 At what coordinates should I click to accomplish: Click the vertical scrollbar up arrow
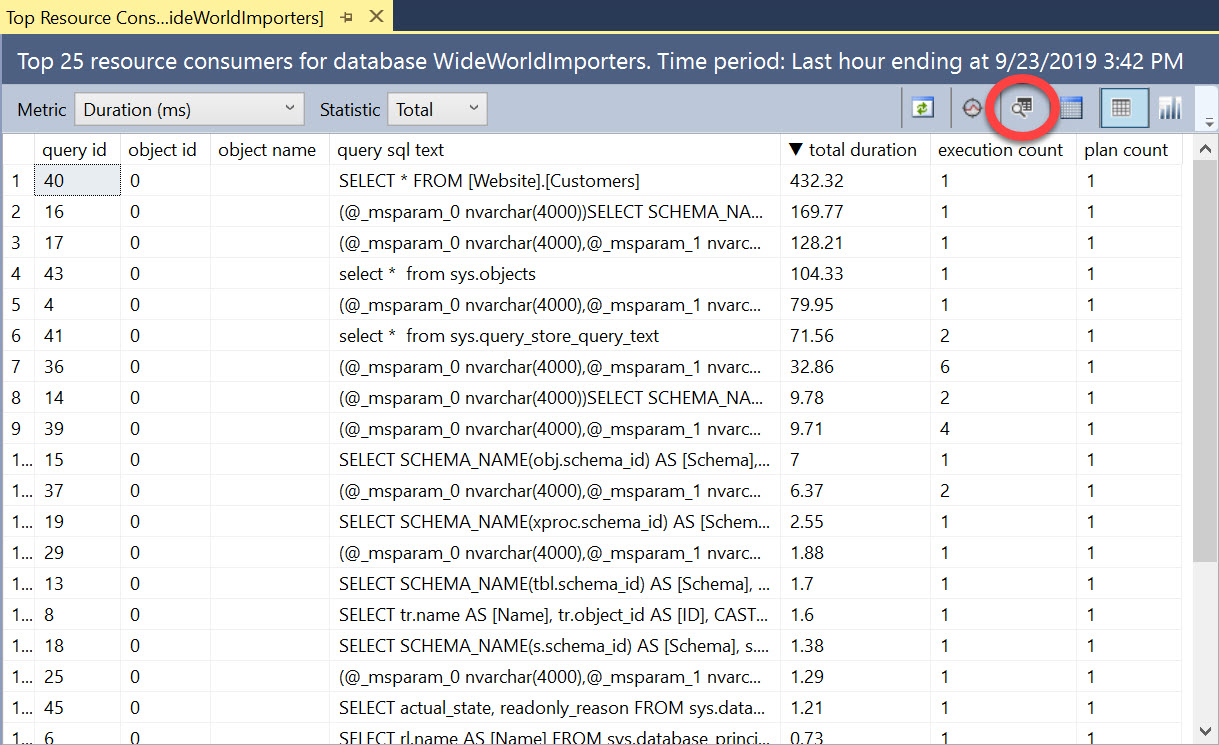(1206, 150)
